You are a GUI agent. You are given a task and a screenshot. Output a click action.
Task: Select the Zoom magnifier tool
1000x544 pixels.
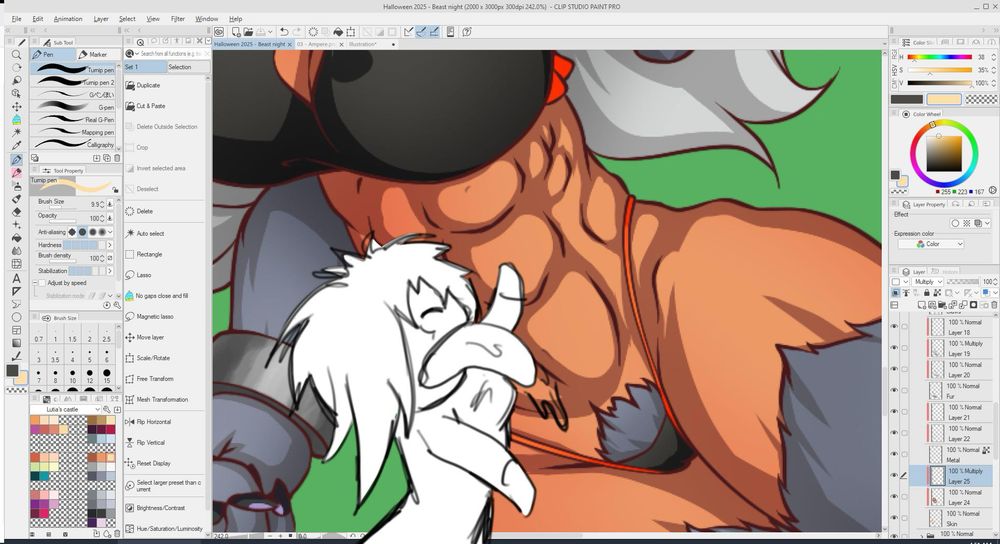point(17,55)
